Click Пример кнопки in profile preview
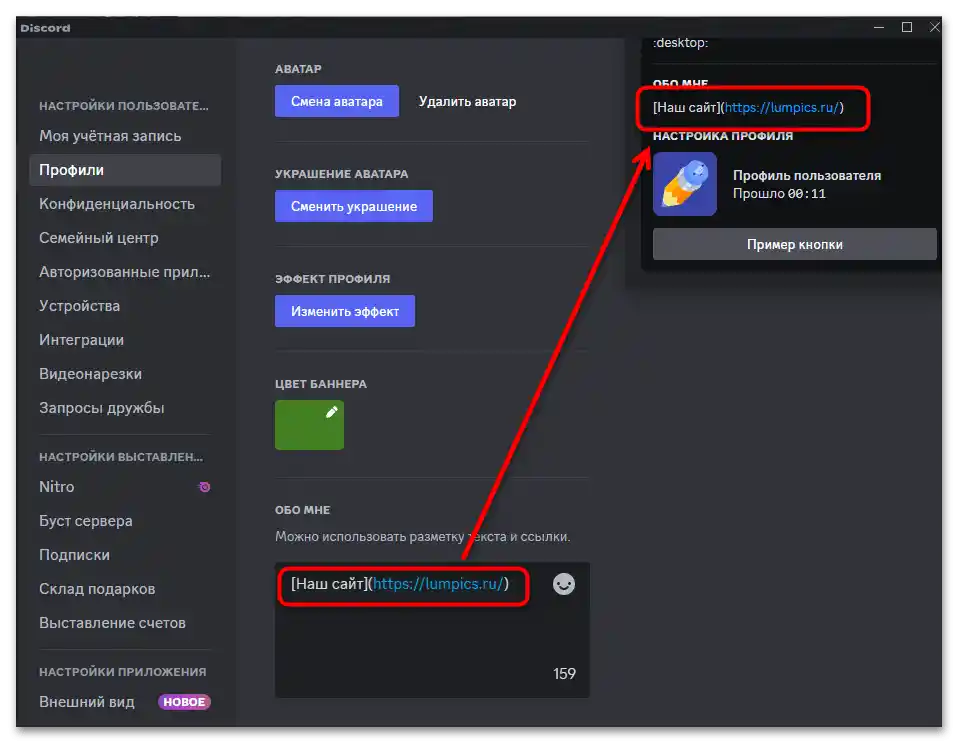The height and width of the screenshot is (743, 958). [x=794, y=244]
